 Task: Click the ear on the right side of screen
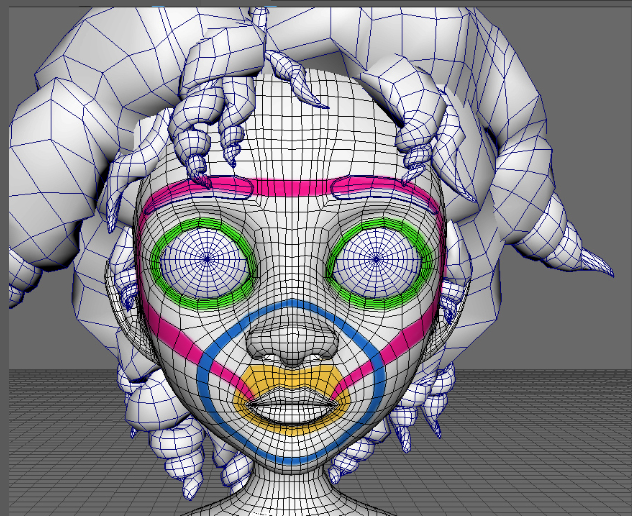tap(453, 295)
